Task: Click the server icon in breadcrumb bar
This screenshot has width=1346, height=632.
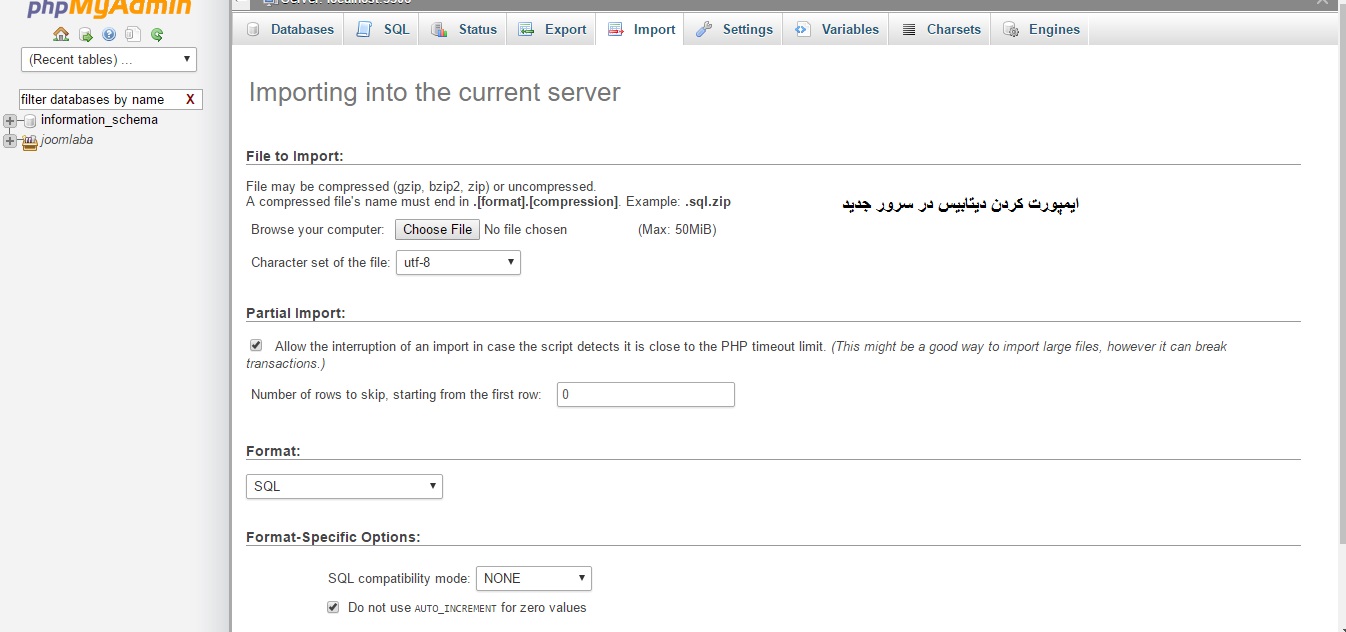Action: coord(269,3)
